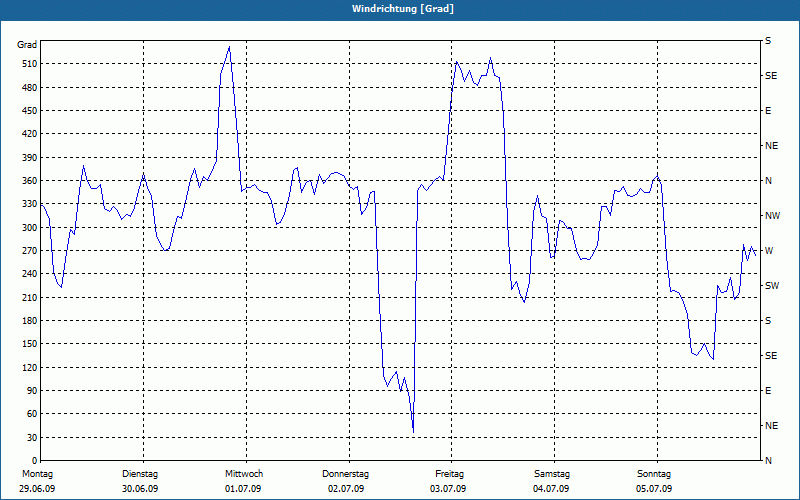Pick the 390 y-axis tick label

[x=29, y=158]
